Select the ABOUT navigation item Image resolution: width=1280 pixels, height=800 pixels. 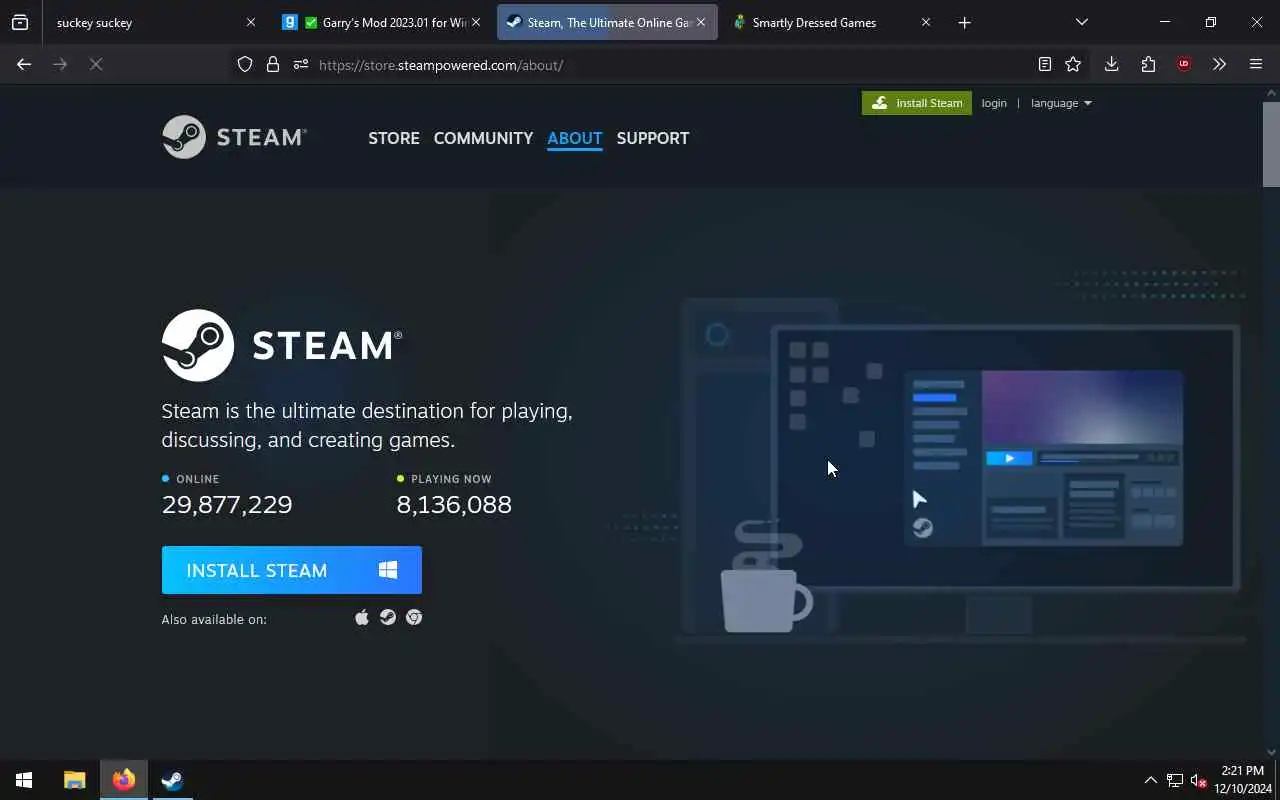[575, 138]
